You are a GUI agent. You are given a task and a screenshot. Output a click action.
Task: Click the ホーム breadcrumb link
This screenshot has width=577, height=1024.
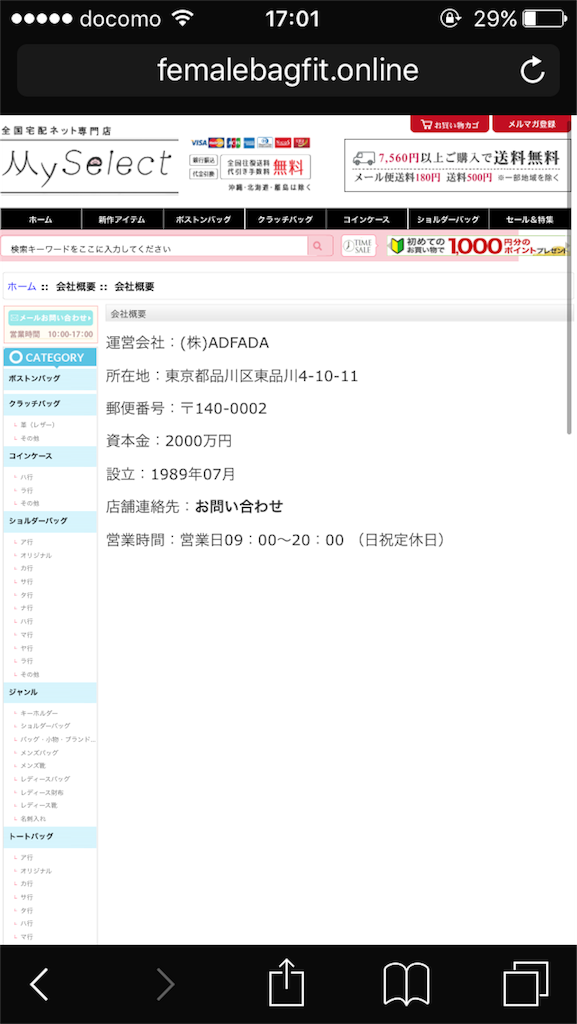pyautogui.click(x=22, y=287)
